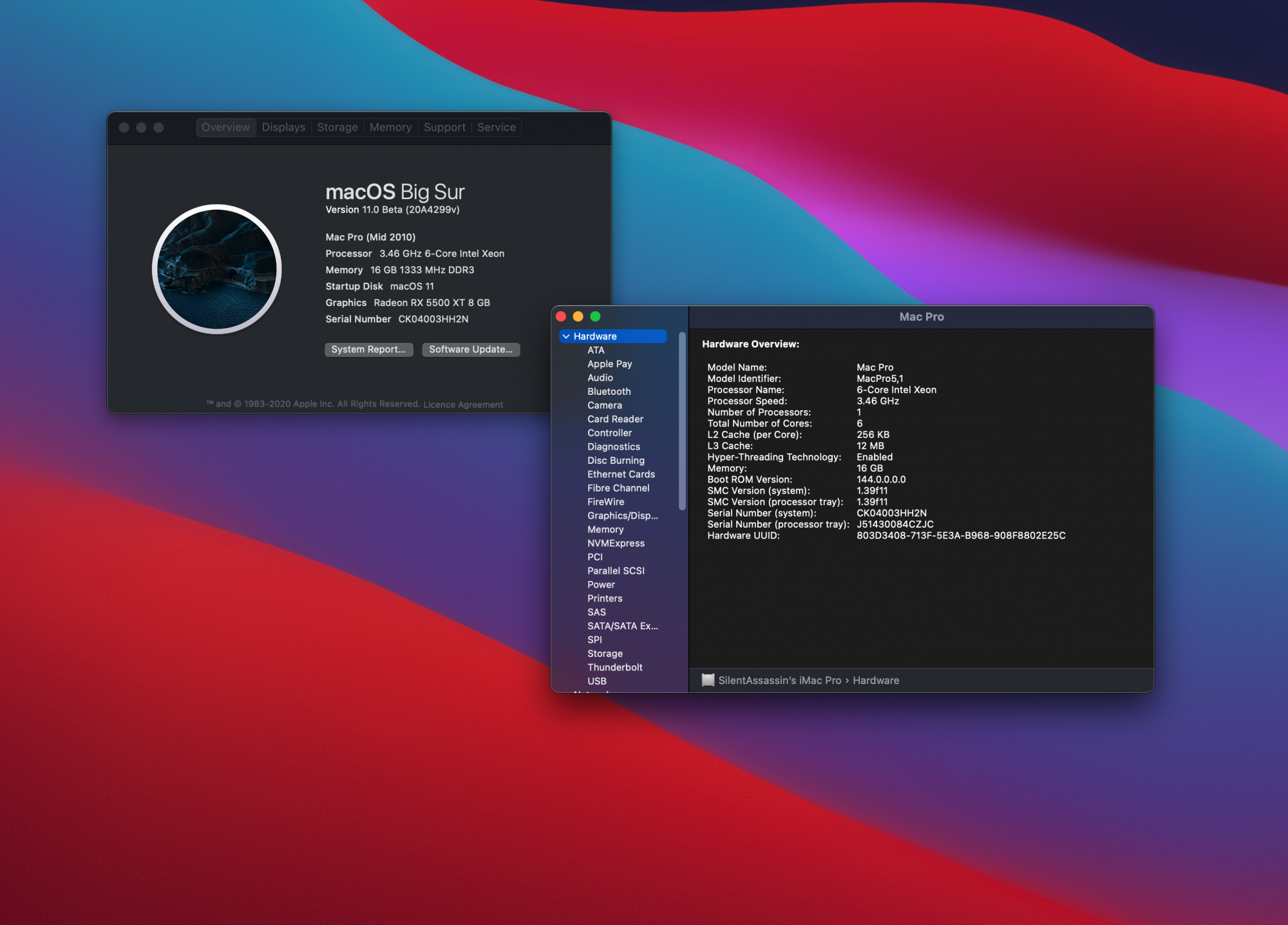This screenshot has width=1288, height=925.
Task: Click the serial number CK04003HH2N in the report
Action: point(891,513)
